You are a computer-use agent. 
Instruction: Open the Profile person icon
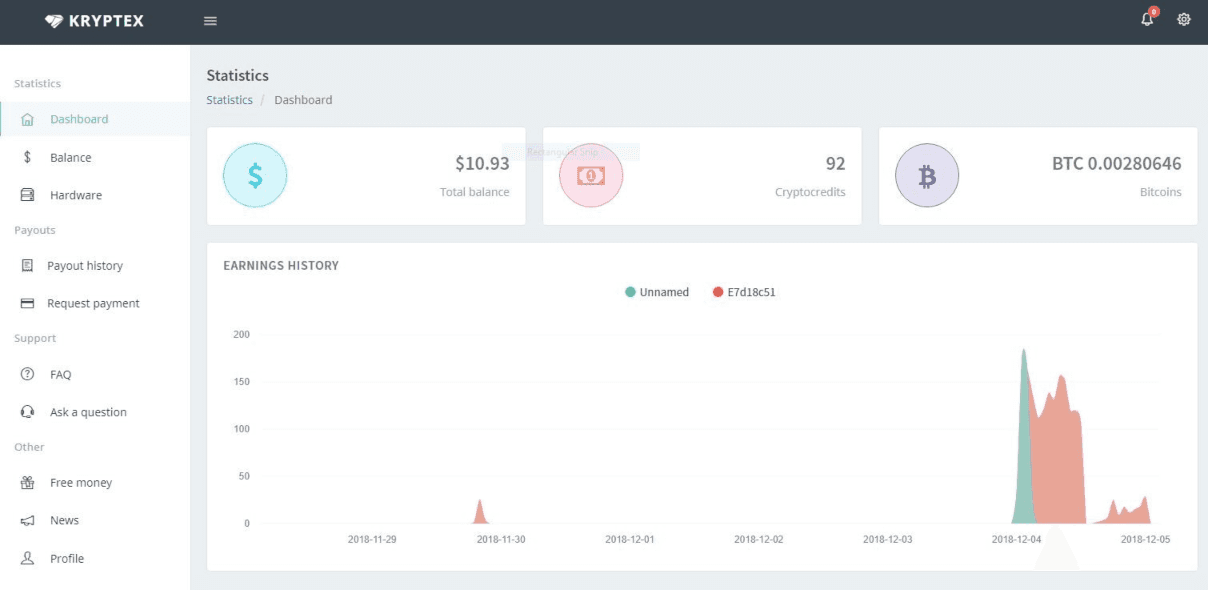point(27,557)
